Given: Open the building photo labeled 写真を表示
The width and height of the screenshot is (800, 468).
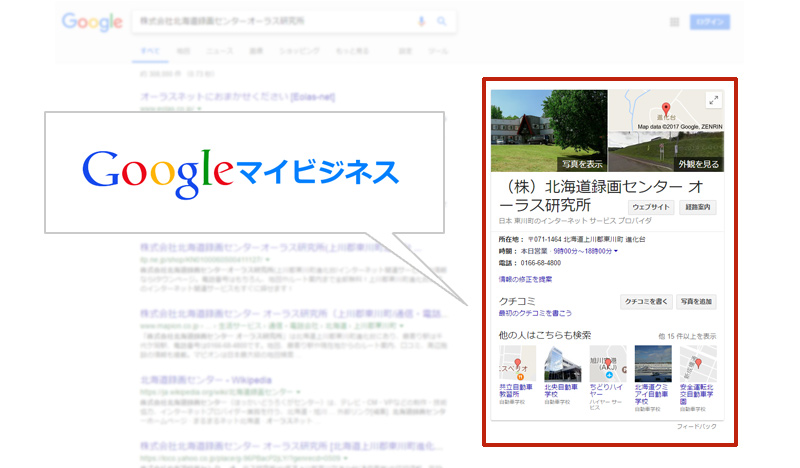Looking at the screenshot, I should tap(549, 131).
